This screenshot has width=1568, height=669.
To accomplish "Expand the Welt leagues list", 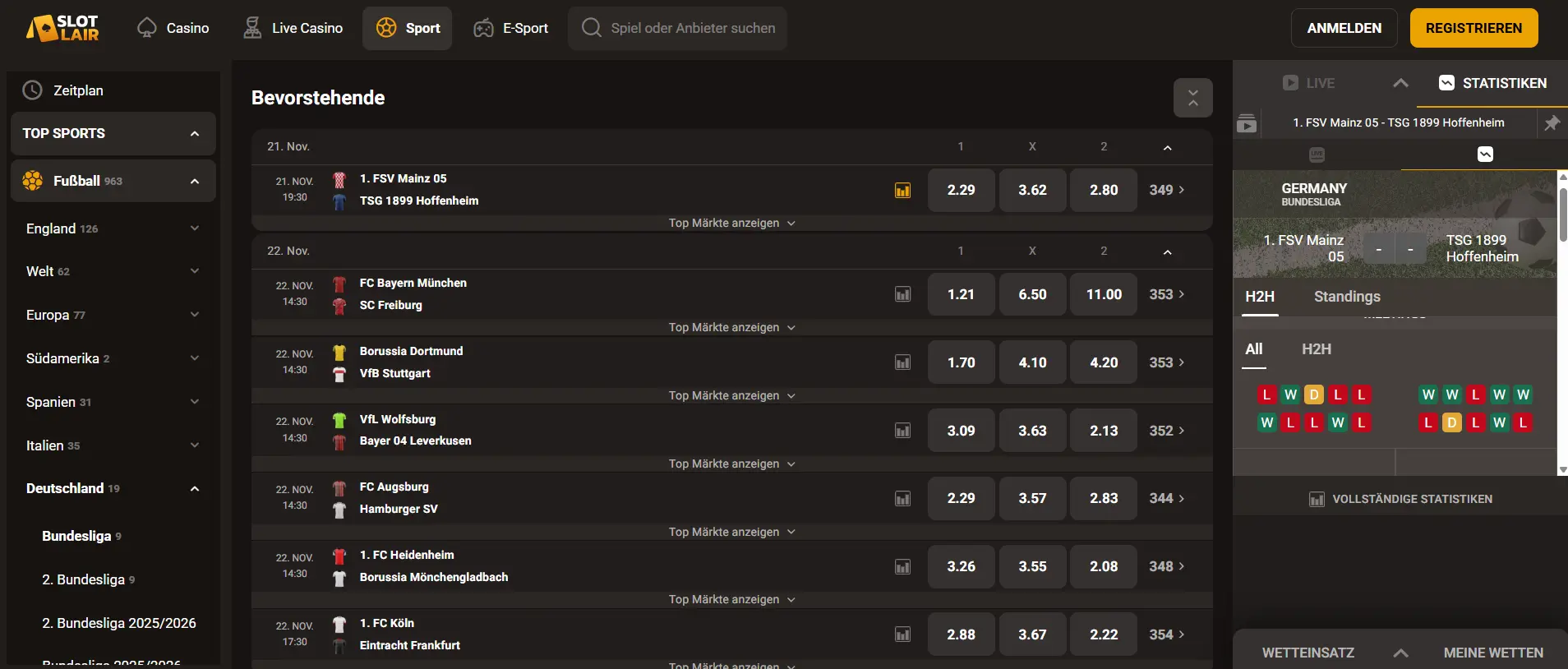I will tap(195, 271).
